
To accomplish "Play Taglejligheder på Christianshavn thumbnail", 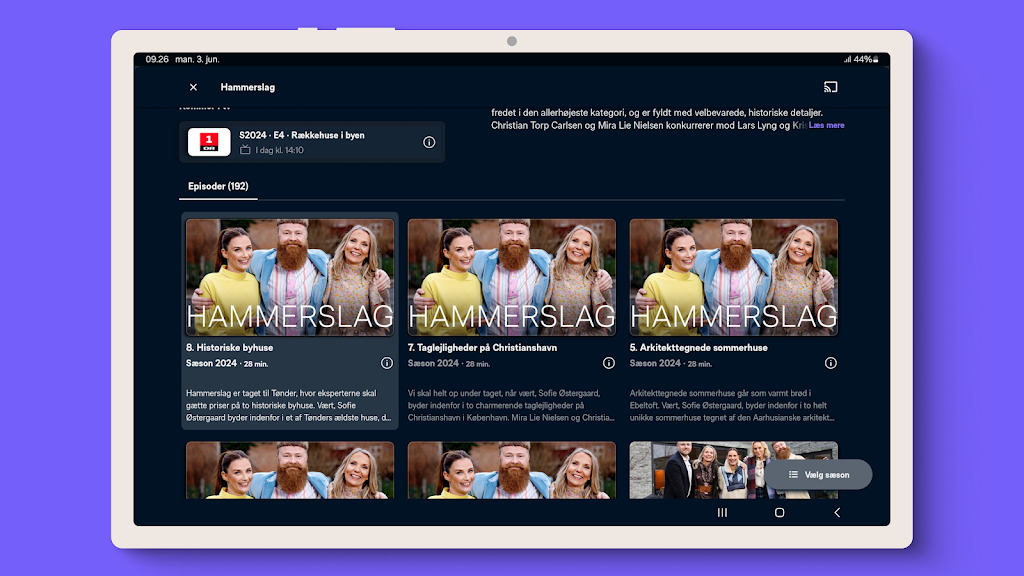I will click(x=511, y=277).
